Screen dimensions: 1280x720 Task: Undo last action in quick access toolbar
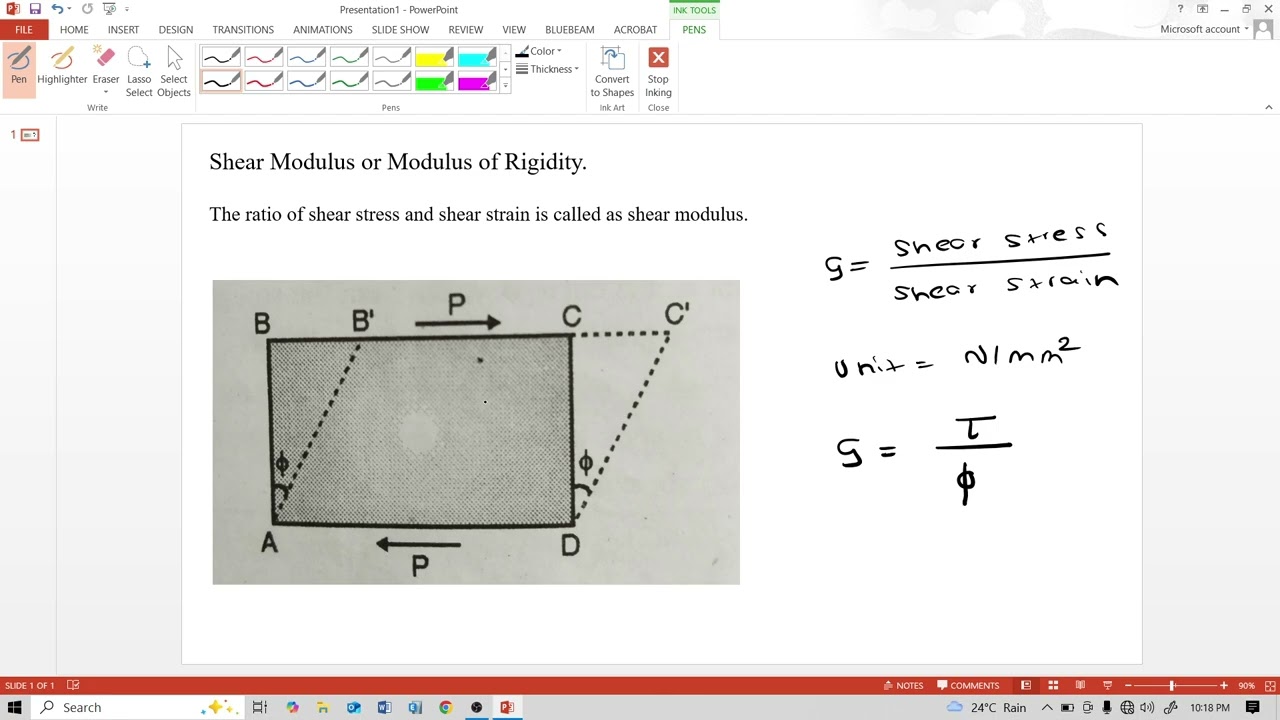[x=57, y=9]
